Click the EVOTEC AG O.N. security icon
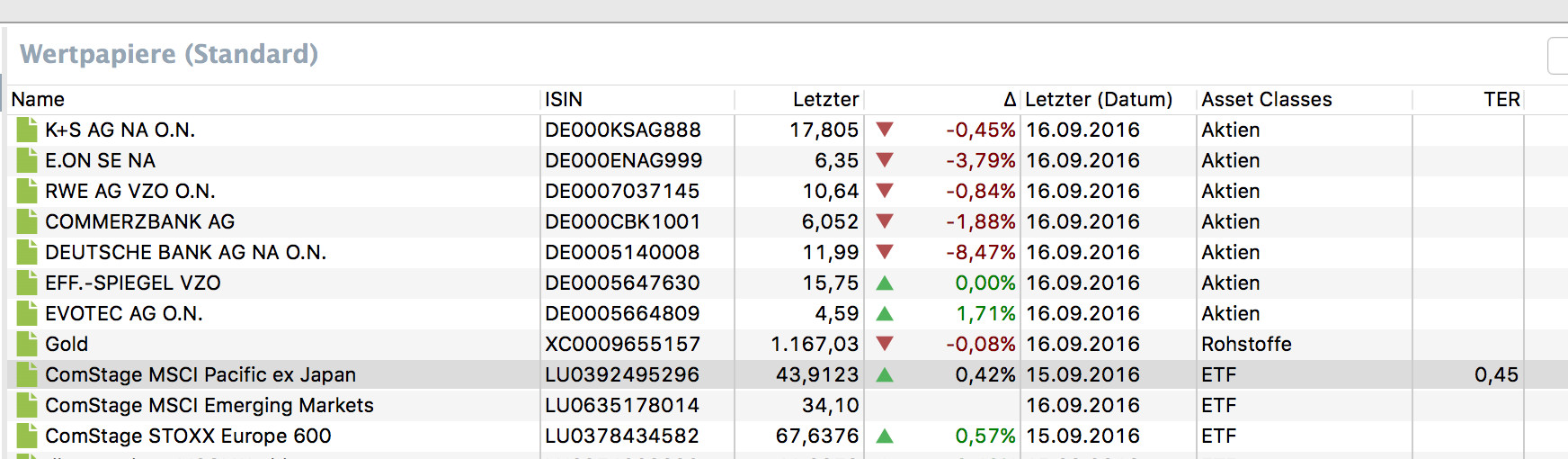1568x459 pixels. click(27, 313)
